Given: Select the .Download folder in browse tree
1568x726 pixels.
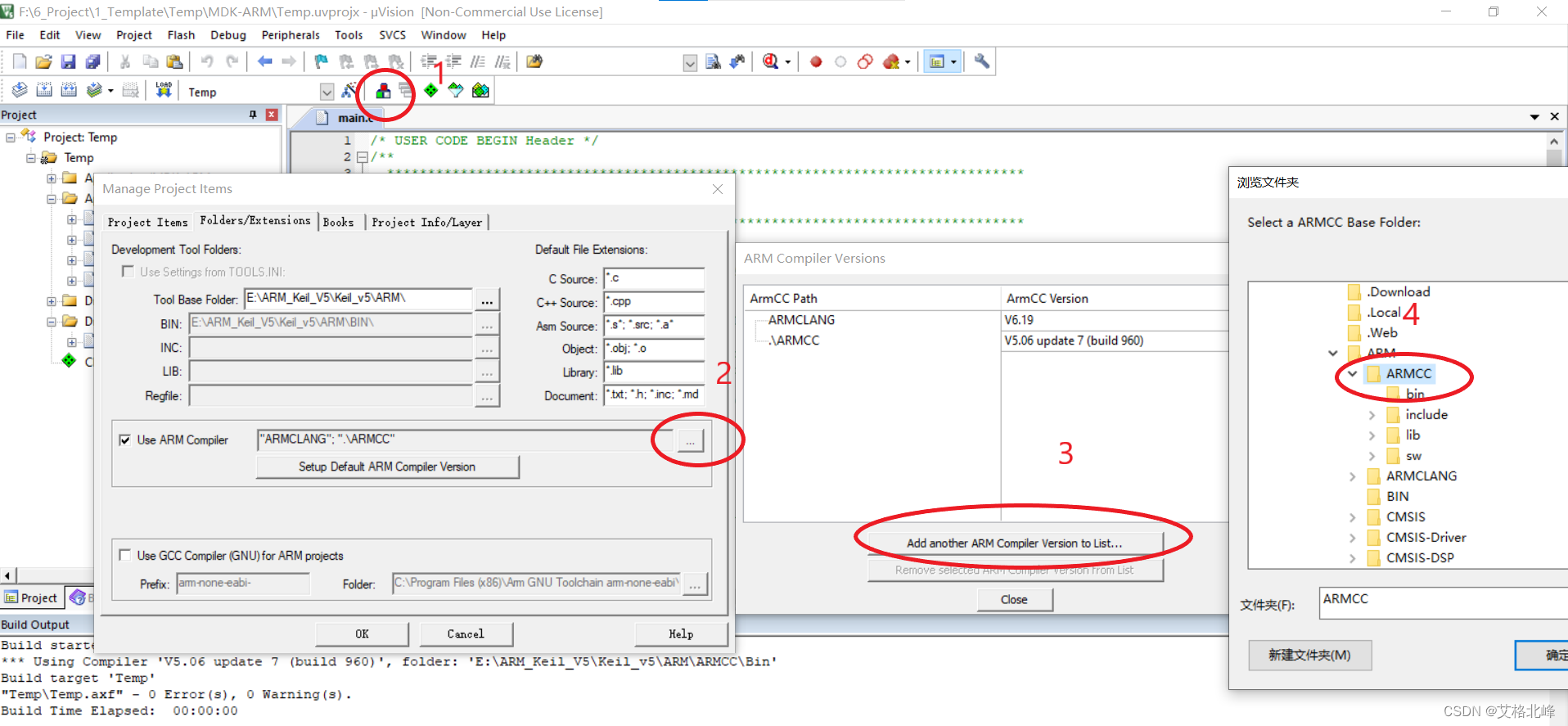Looking at the screenshot, I should [1399, 291].
